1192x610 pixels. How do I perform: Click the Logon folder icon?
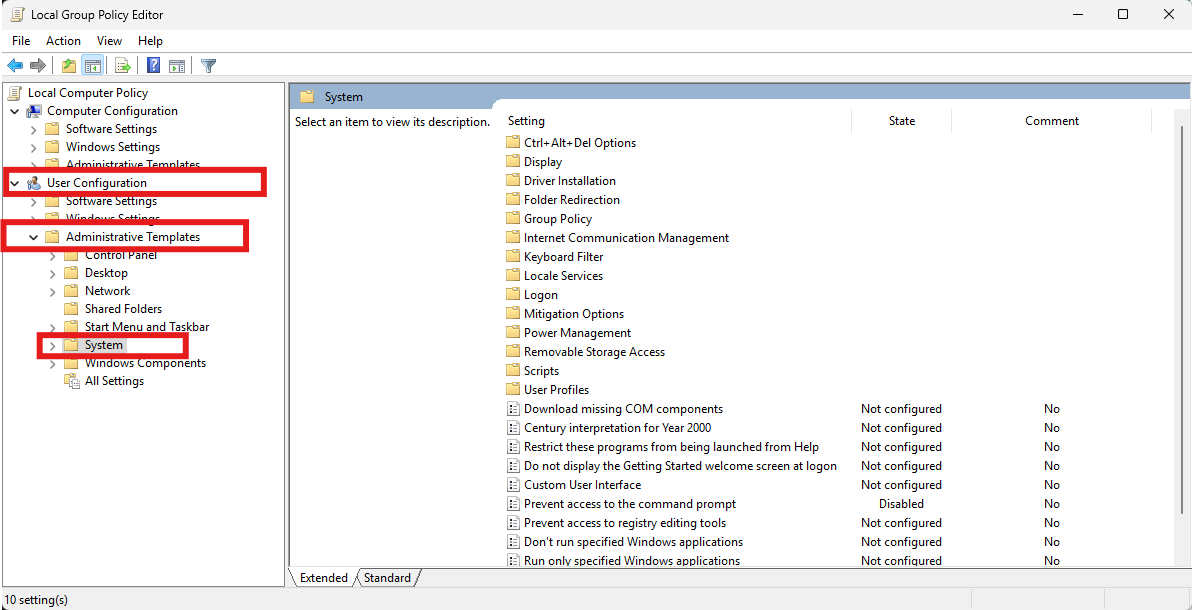point(514,294)
